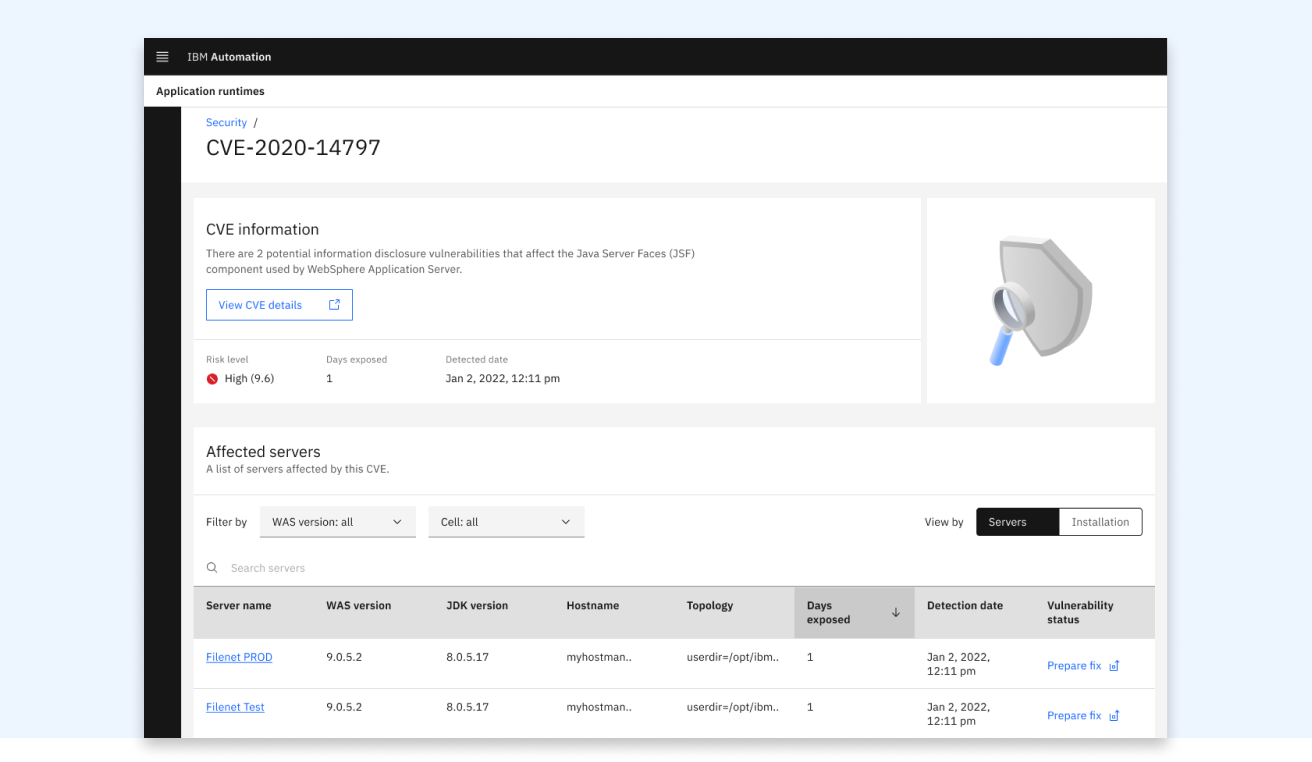
Task: Switch view to Installation
Action: (1100, 522)
